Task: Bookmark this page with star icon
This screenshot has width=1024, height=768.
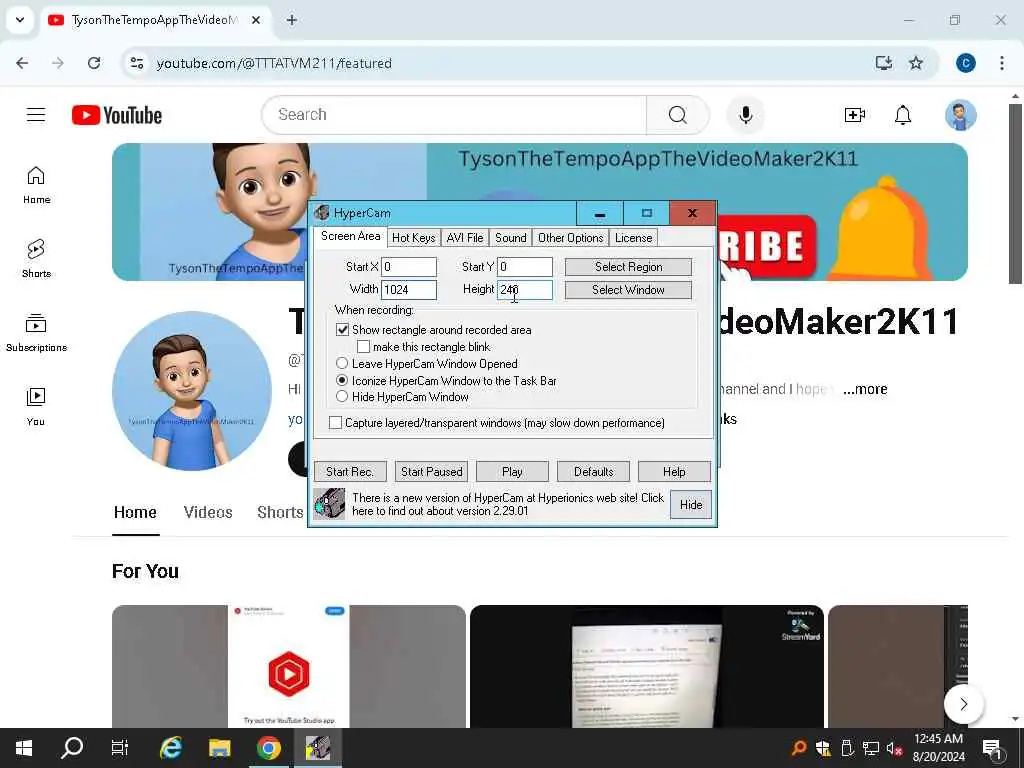Action: pos(916,63)
